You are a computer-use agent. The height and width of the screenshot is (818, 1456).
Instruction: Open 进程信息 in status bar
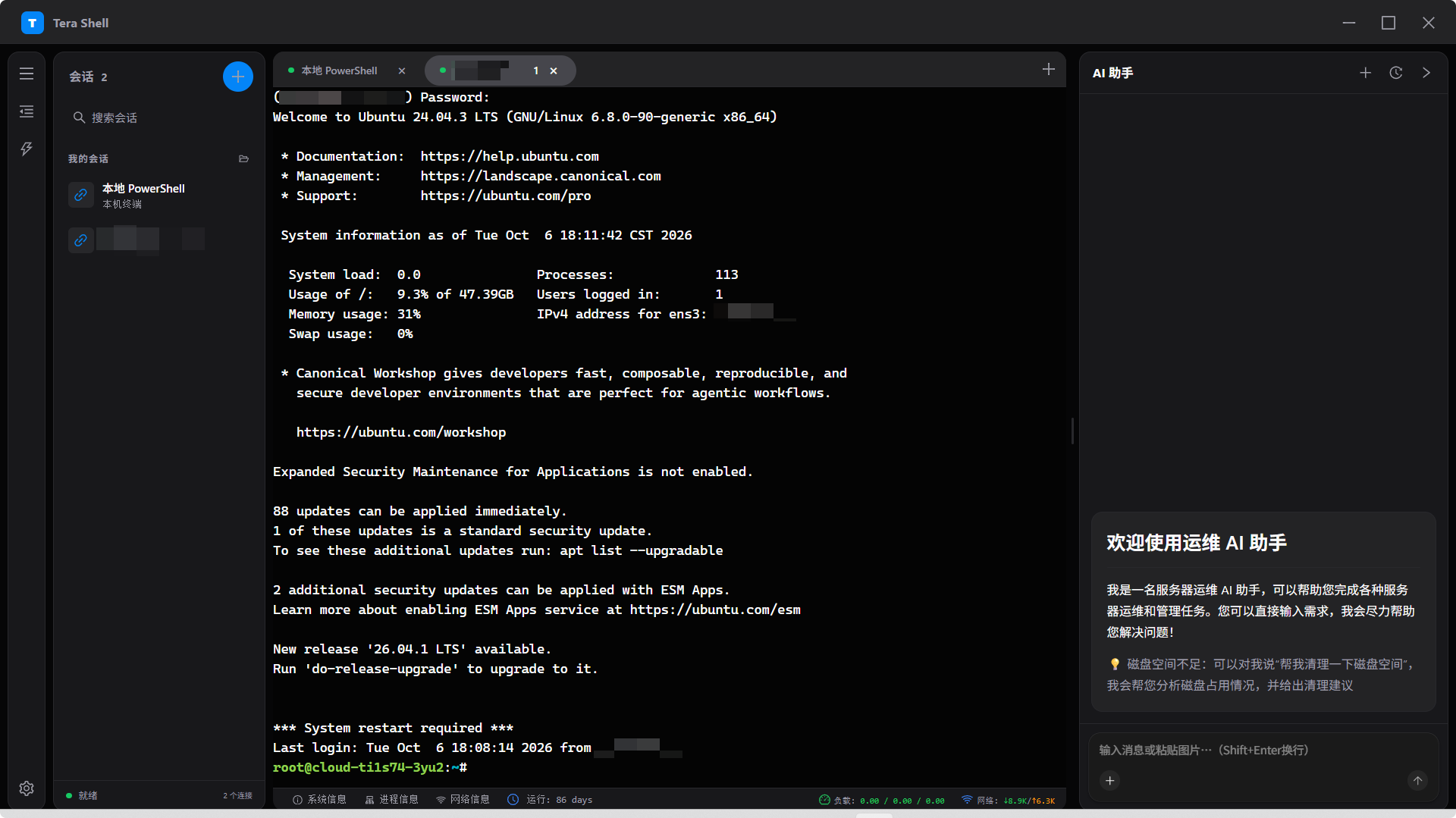(391, 800)
